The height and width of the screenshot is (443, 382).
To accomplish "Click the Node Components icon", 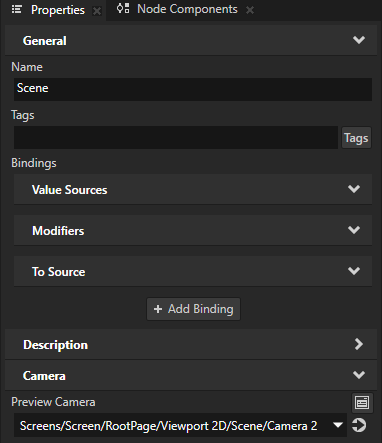I will point(123,9).
